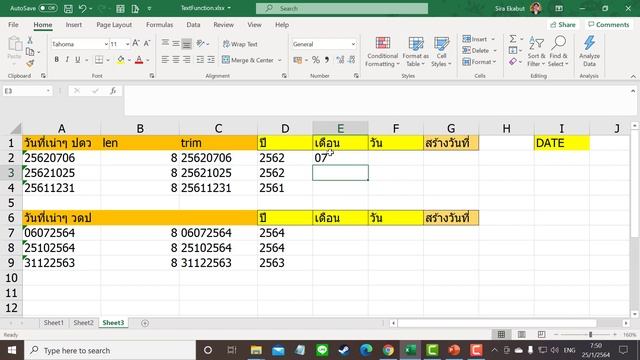Click the Name Box showing E3
The height and width of the screenshot is (360, 640).
(x=27, y=91)
